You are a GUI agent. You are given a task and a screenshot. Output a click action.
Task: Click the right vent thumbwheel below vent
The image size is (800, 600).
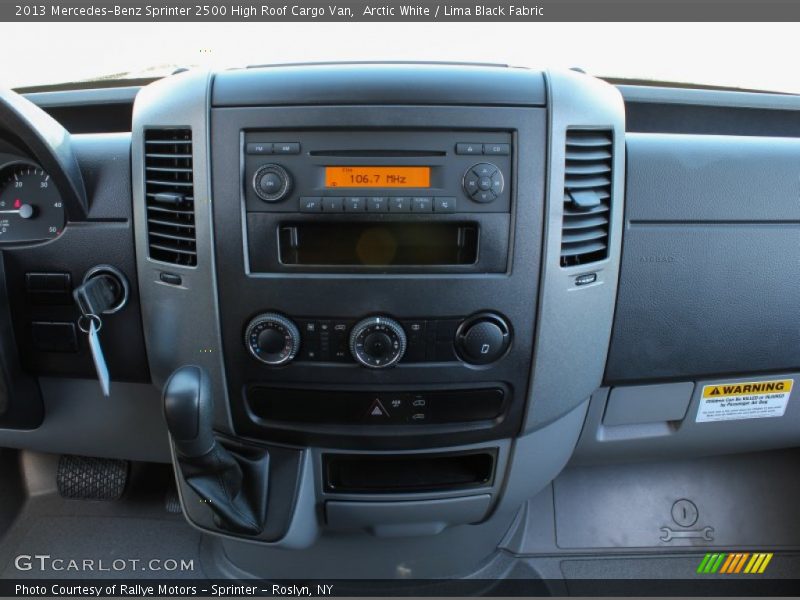tap(586, 279)
